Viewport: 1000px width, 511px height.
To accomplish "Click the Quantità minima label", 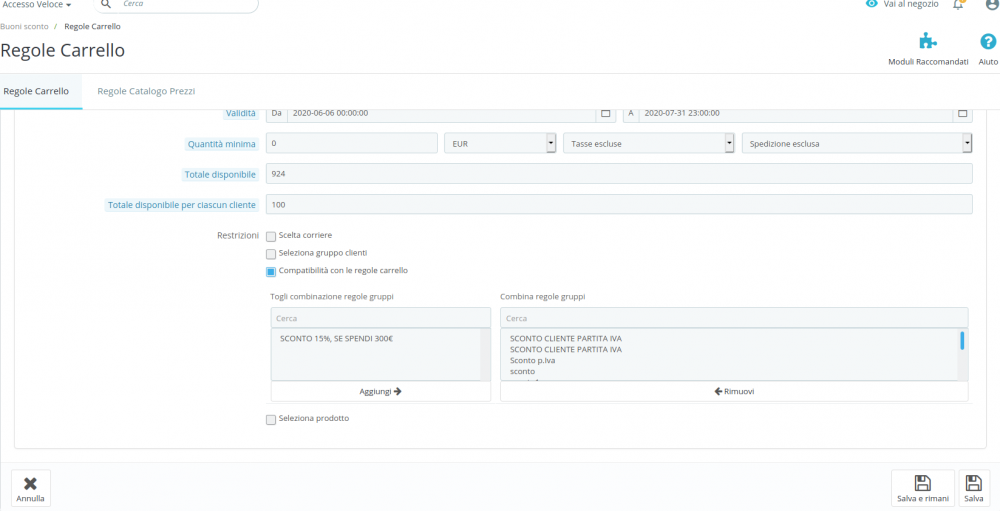I will (x=221, y=144).
